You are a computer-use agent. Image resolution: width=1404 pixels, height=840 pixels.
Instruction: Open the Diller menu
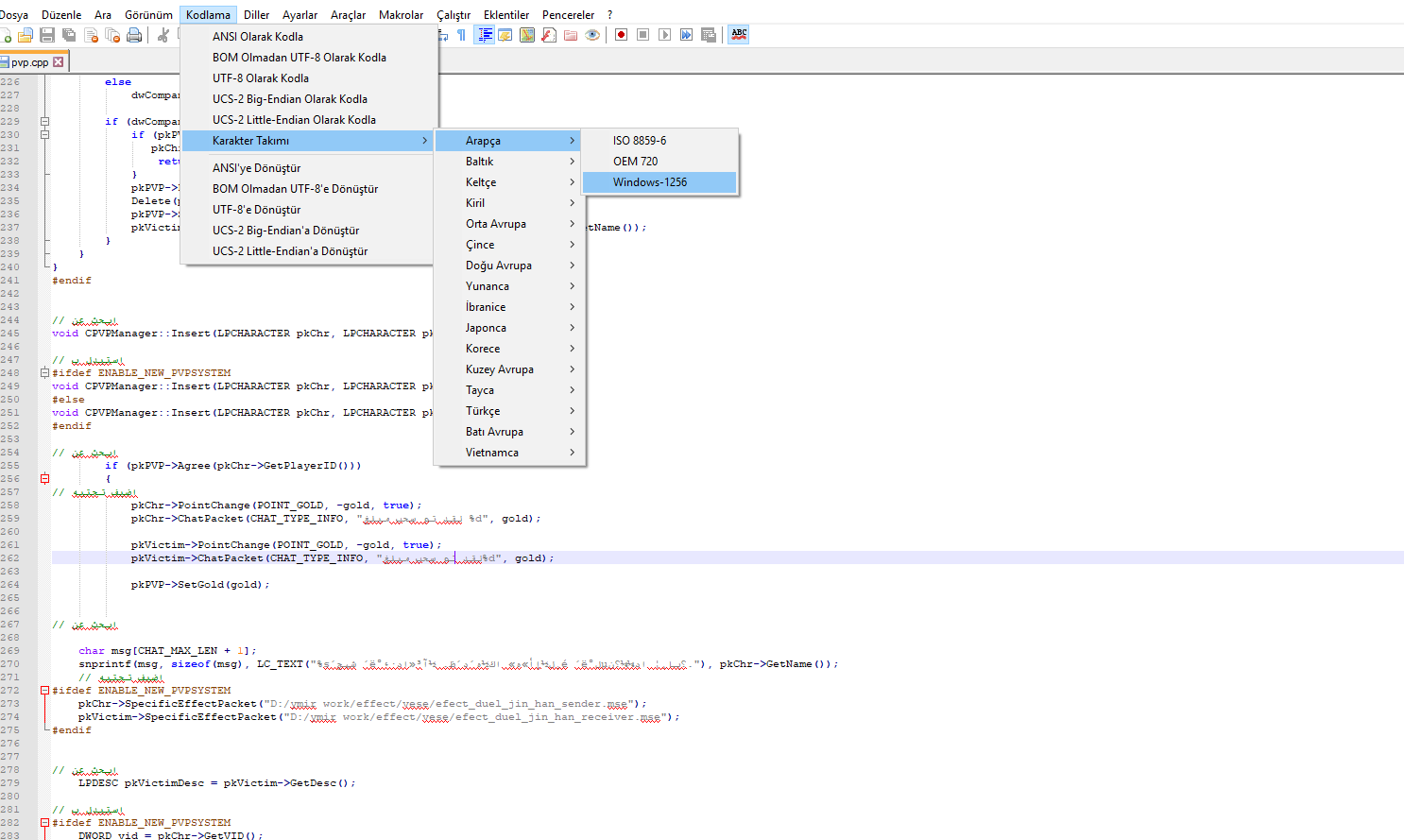[x=256, y=15]
